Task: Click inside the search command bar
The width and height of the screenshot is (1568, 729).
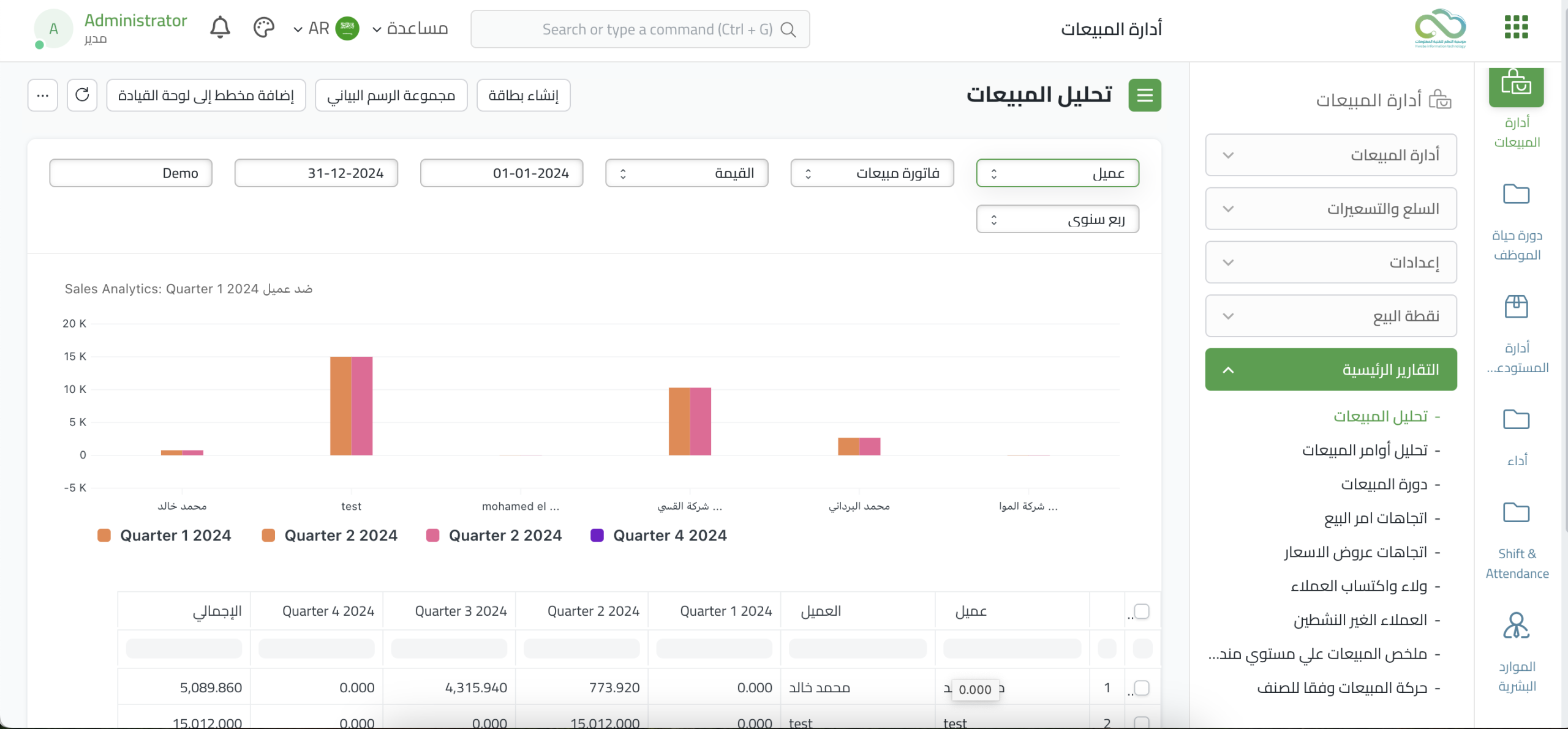Action: coord(640,29)
